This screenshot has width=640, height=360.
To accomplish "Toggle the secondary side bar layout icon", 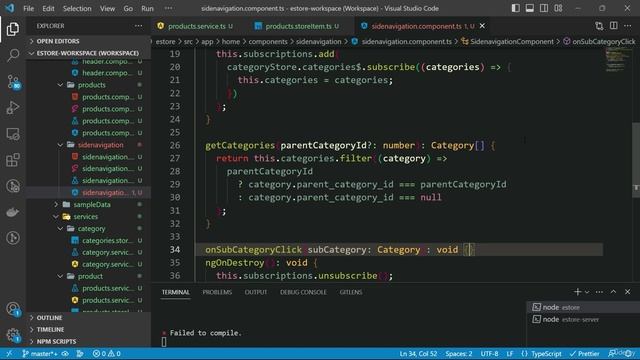I will point(544,8).
